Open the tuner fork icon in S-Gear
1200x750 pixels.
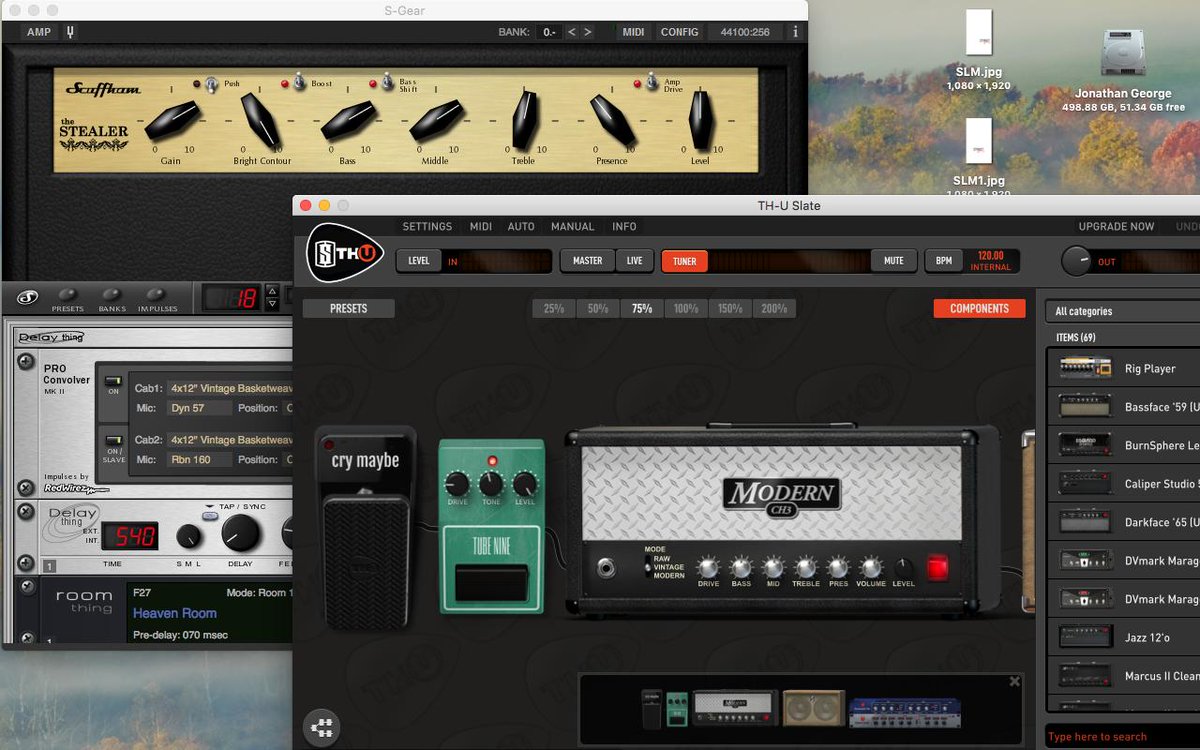point(70,32)
